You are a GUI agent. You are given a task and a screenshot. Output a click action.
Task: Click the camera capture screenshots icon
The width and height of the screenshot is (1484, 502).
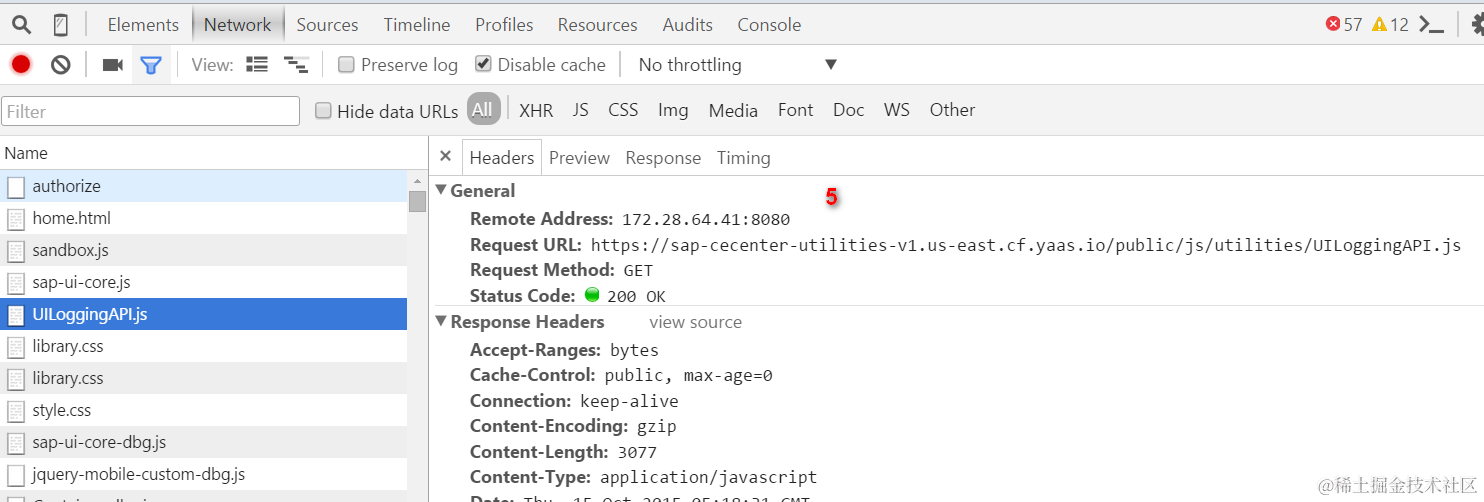113,65
